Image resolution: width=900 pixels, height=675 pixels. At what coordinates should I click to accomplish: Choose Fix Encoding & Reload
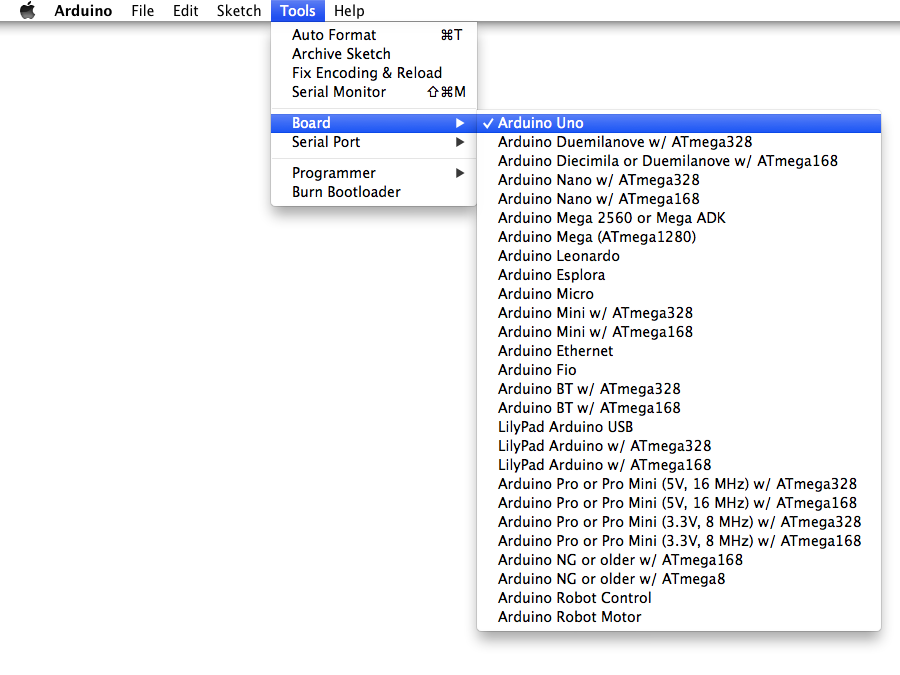(367, 73)
